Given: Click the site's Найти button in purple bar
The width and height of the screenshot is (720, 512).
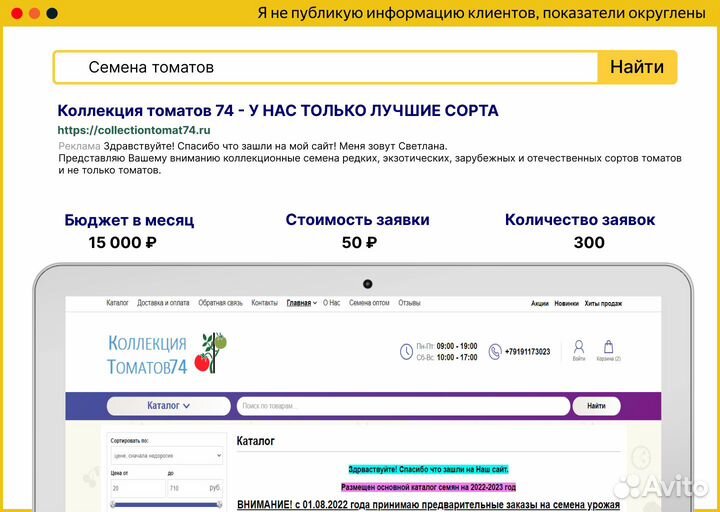Looking at the screenshot, I should (x=596, y=406).
